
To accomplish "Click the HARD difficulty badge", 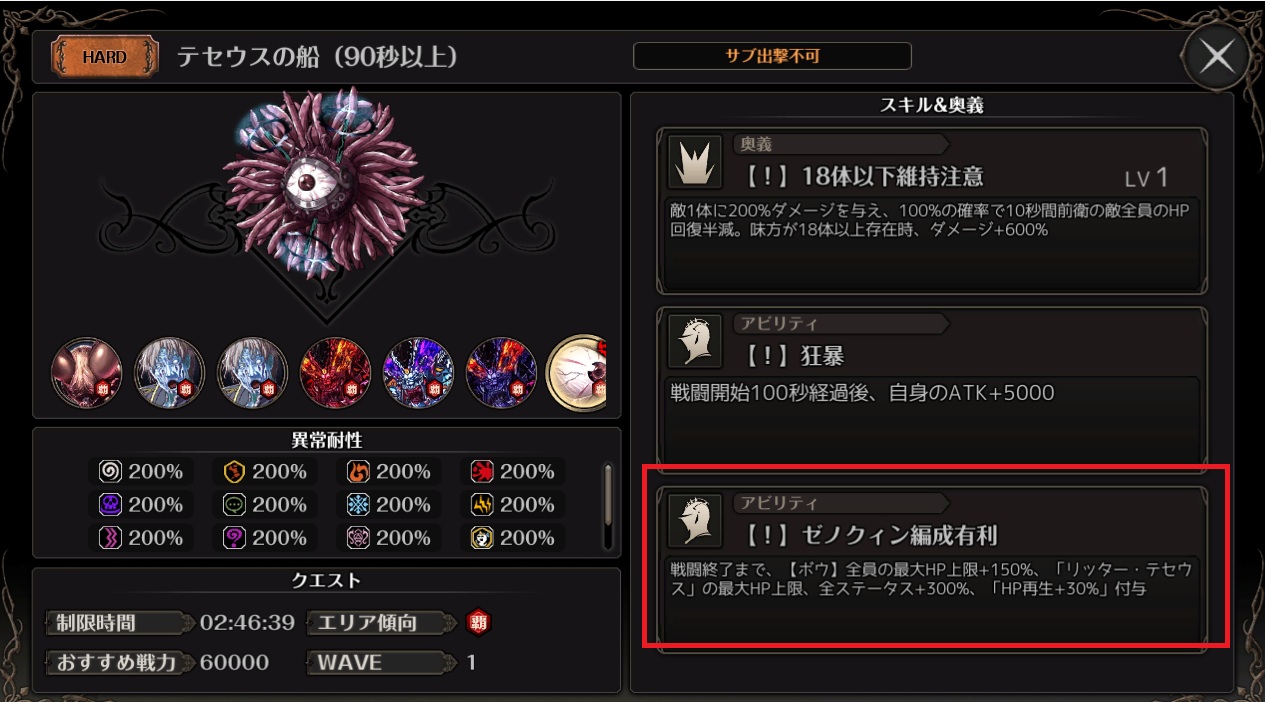I will (105, 57).
